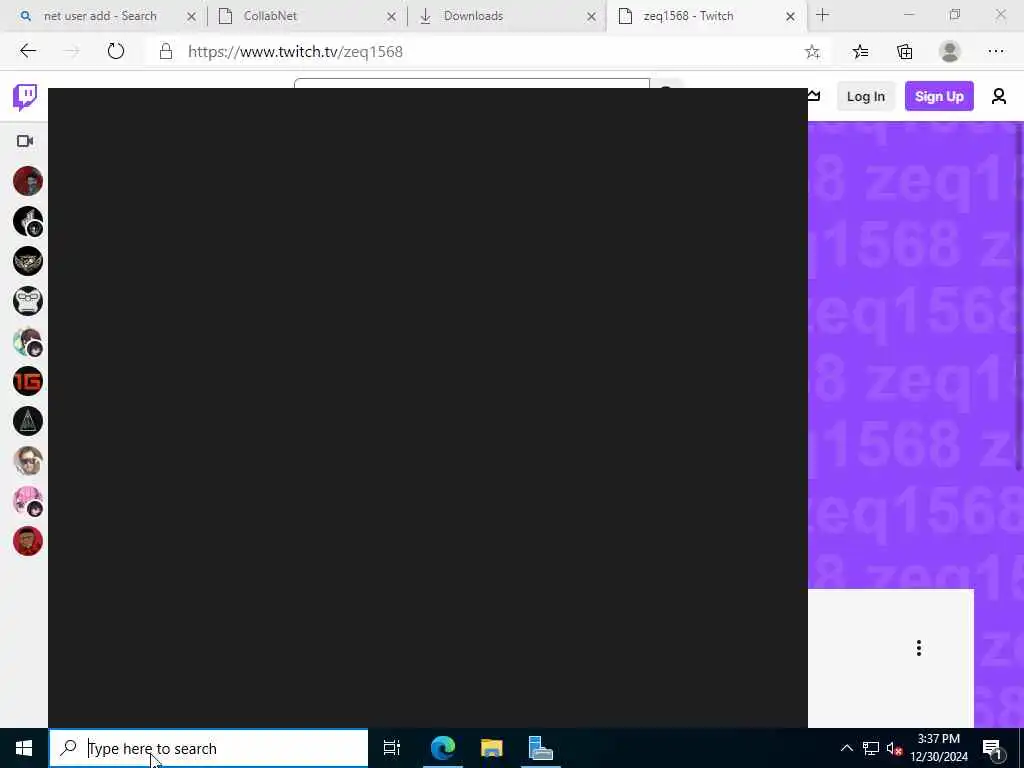Open the sidebar channel with gorilla face avatar
The height and width of the screenshot is (768, 1024).
coord(27,301)
